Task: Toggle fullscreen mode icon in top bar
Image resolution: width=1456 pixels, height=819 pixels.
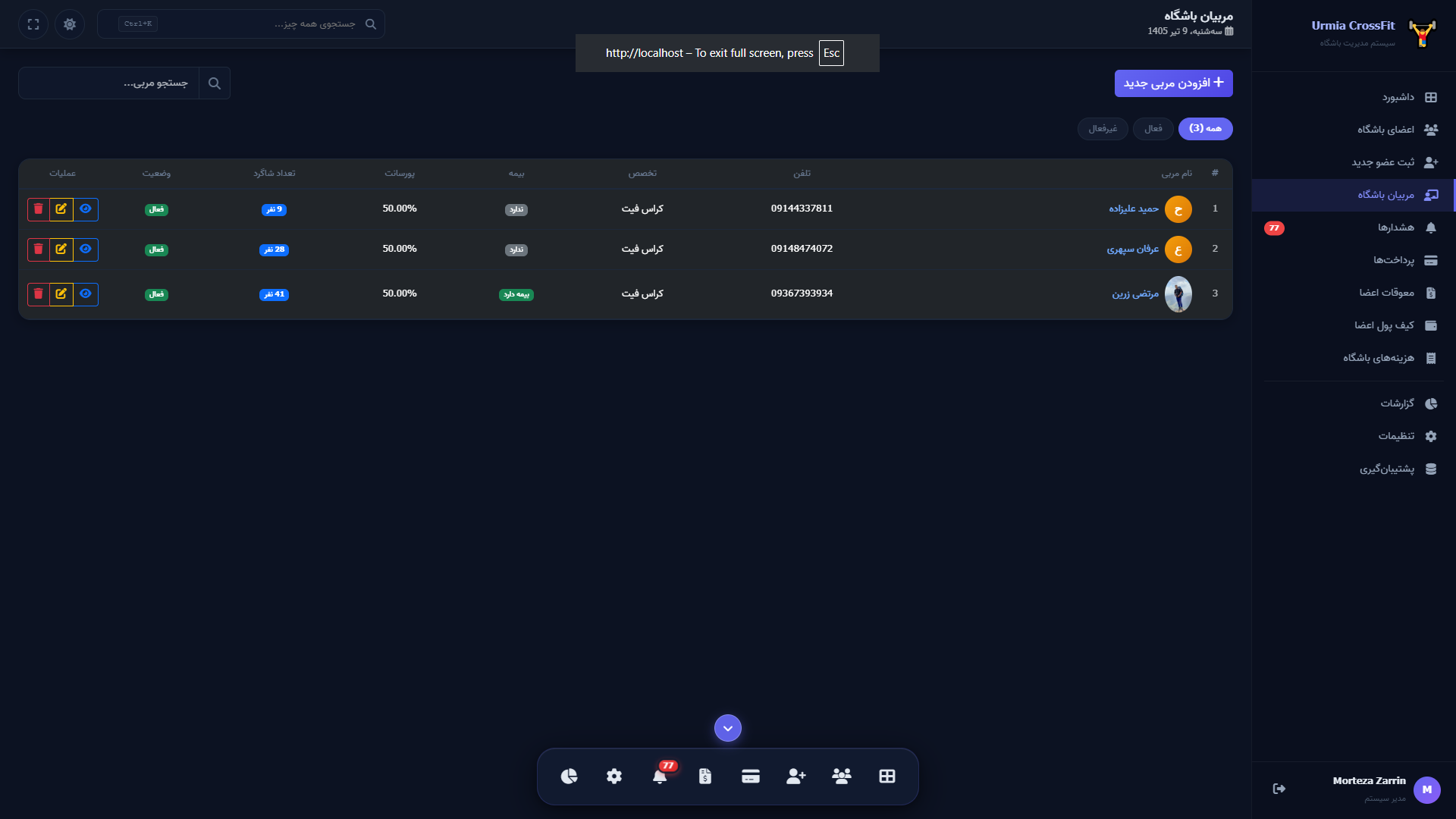Action: point(33,24)
